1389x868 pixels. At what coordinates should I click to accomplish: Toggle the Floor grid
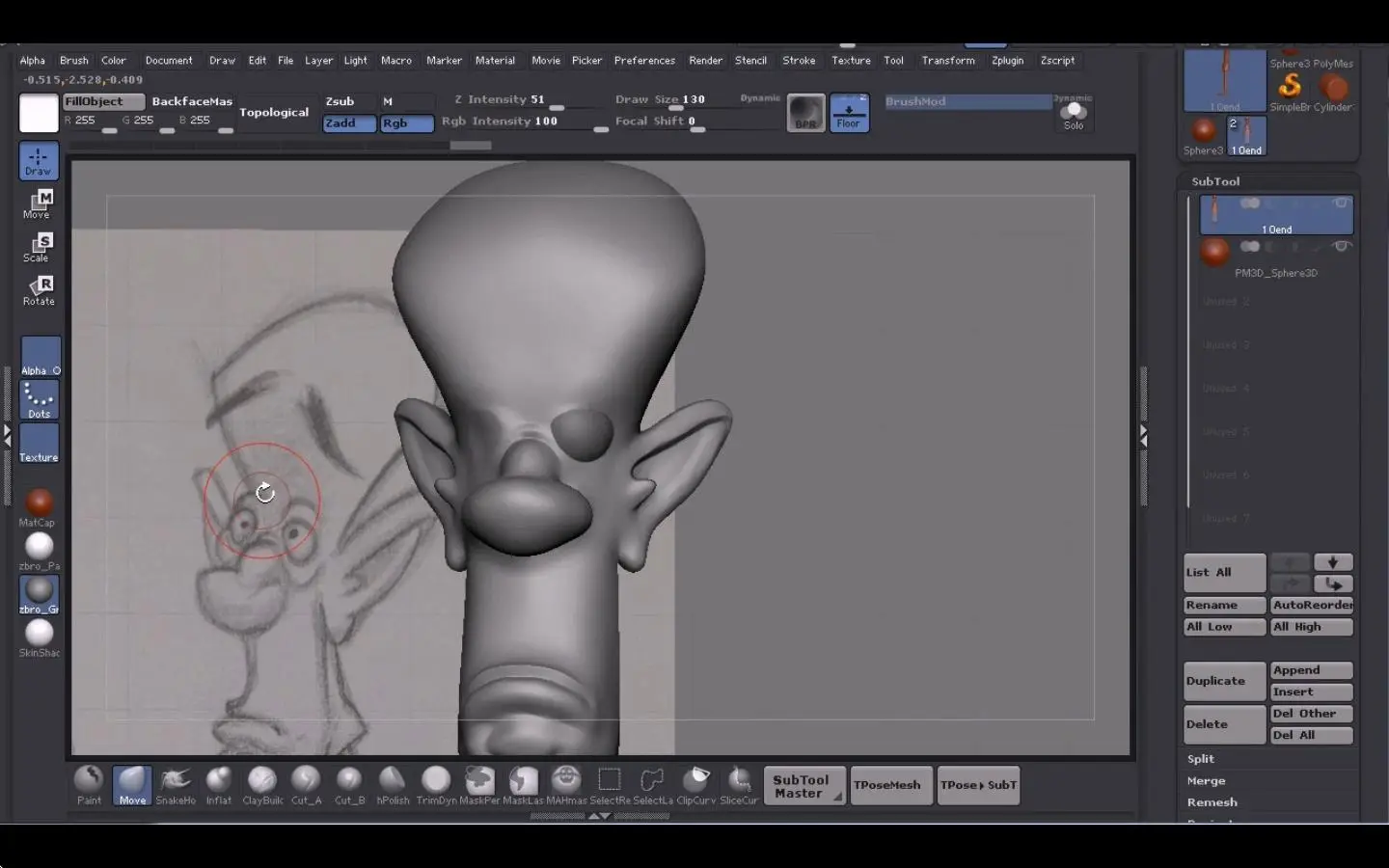(849, 113)
